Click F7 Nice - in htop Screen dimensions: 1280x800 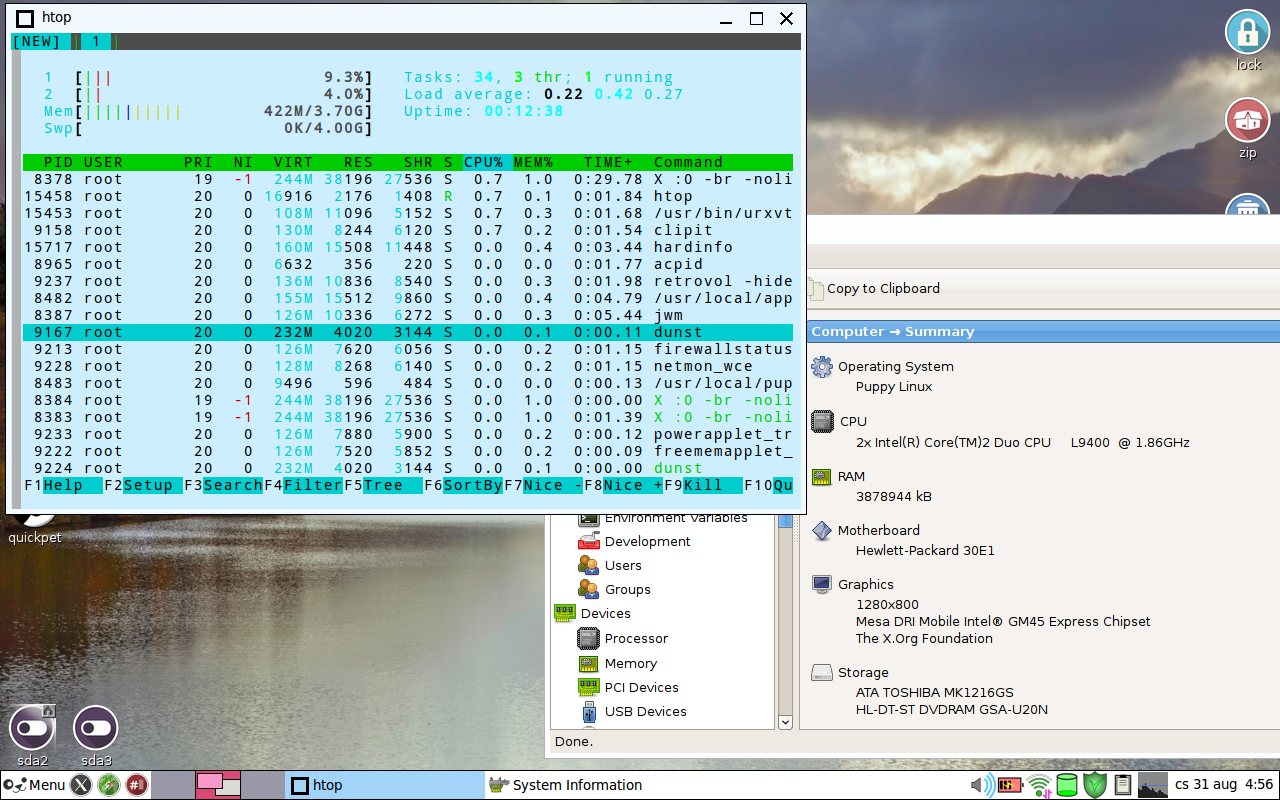[543, 485]
